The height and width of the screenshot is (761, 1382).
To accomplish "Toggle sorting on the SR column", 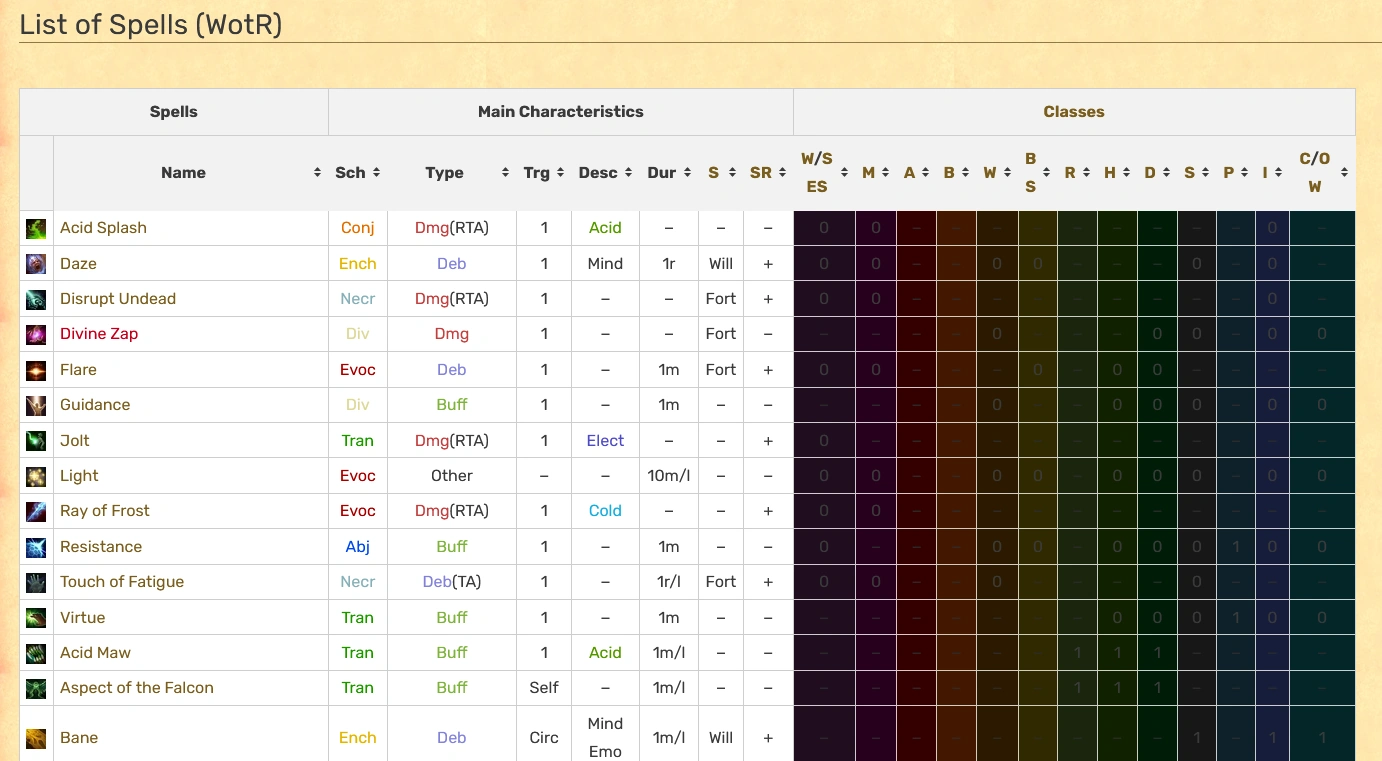I will [x=780, y=172].
